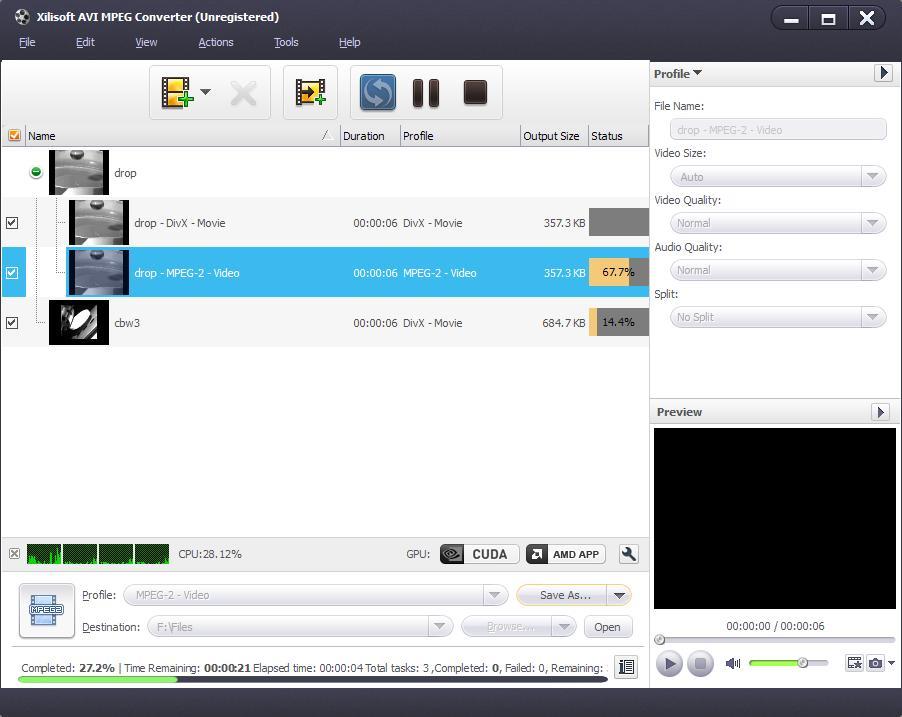Image resolution: width=902 pixels, height=717 pixels.
Task: Collapse the drop file group
Action: tap(36, 172)
